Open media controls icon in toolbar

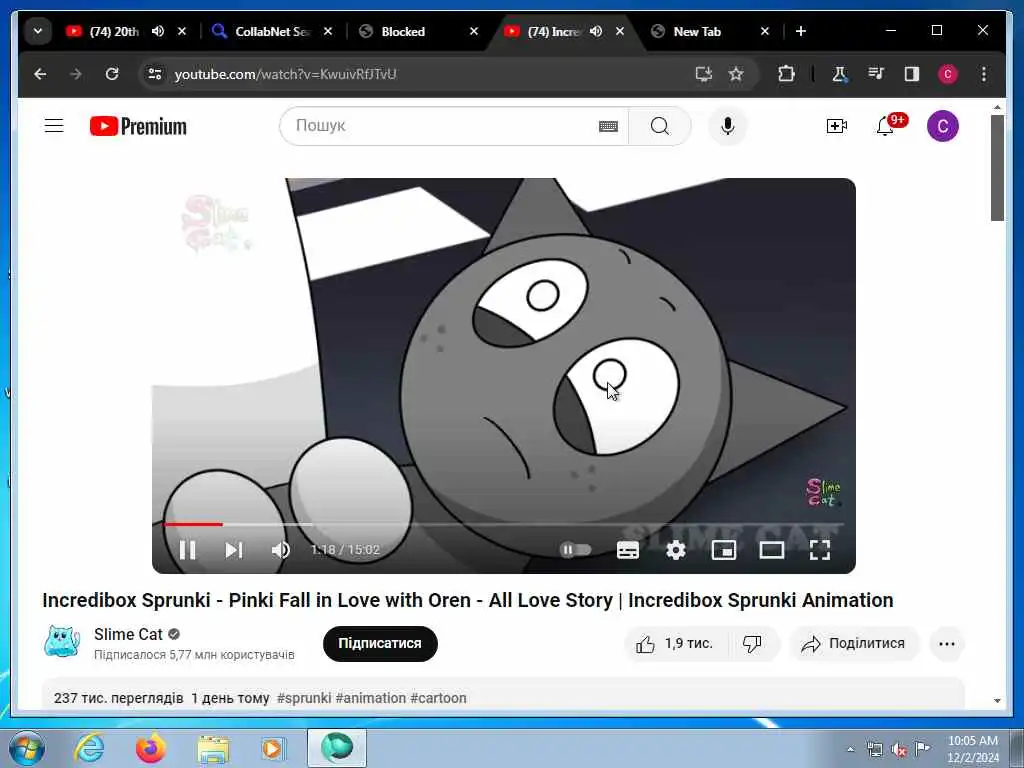(x=876, y=74)
